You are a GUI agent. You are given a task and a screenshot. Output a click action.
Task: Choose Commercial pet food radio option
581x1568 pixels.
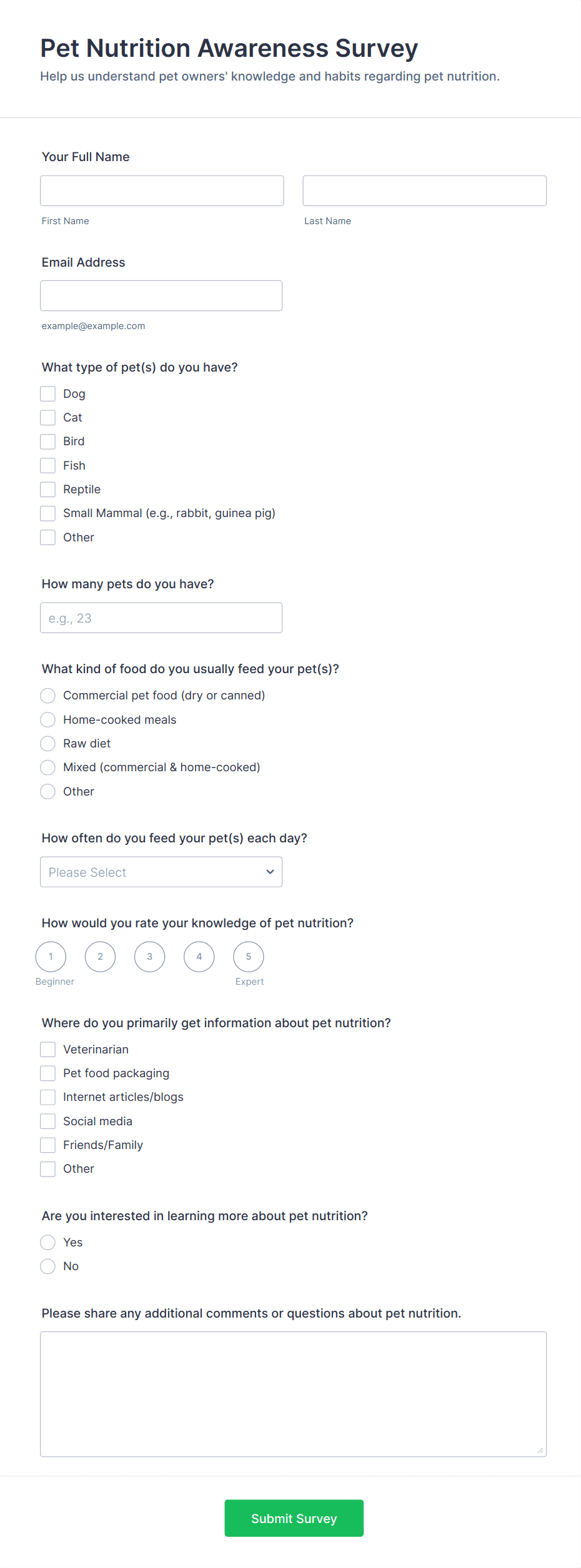[x=48, y=696]
